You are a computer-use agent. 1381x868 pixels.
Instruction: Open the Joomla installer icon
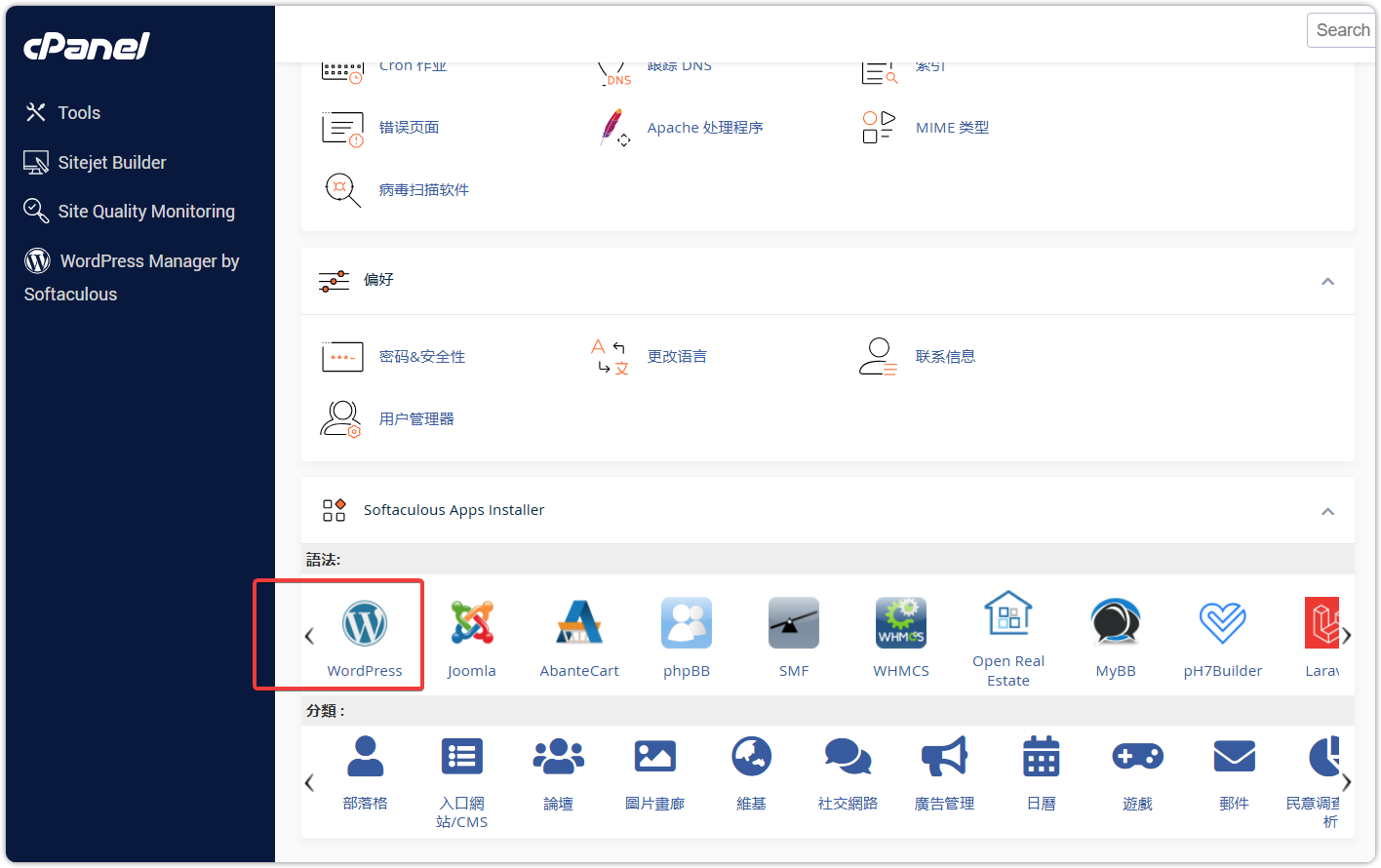472,623
